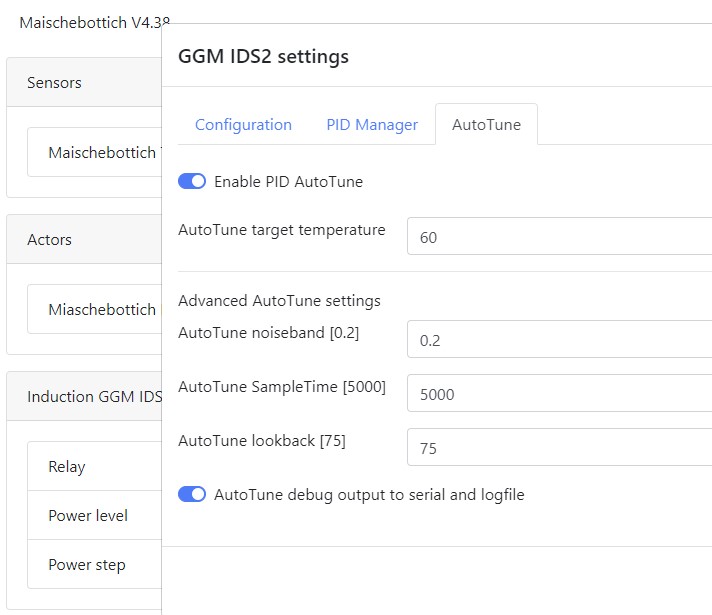Focus the AutoTune noiseband input field
Image resolution: width=712 pixels, height=615 pixels.
pyautogui.click(x=560, y=340)
